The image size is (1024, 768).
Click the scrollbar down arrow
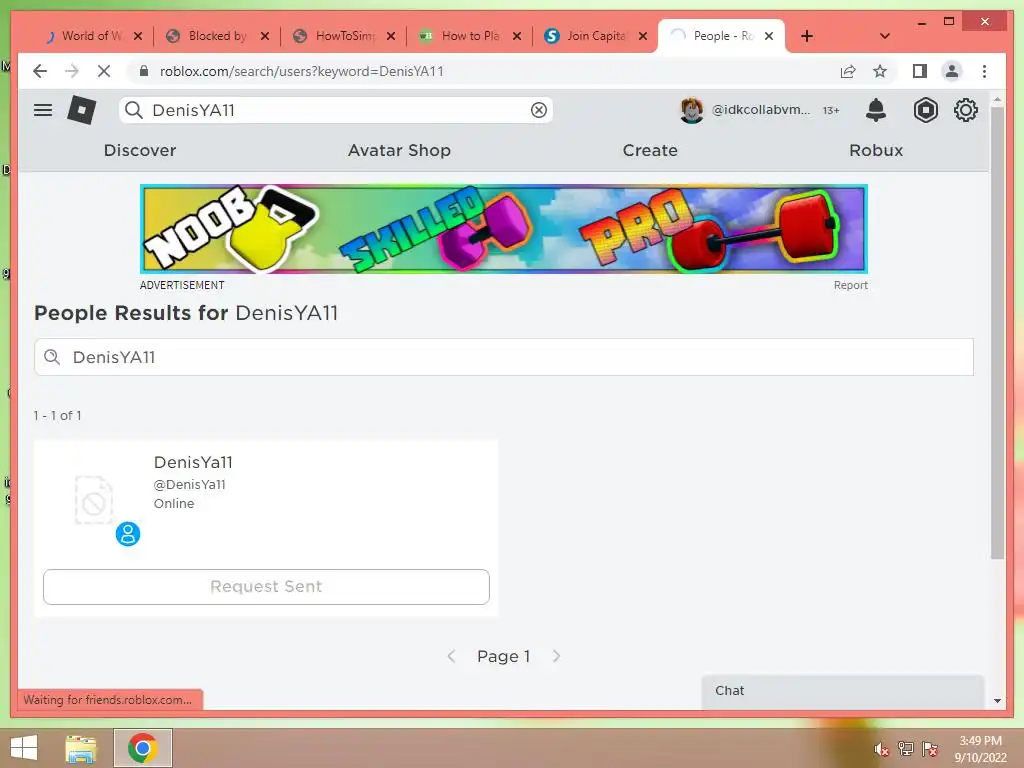click(997, 701)
